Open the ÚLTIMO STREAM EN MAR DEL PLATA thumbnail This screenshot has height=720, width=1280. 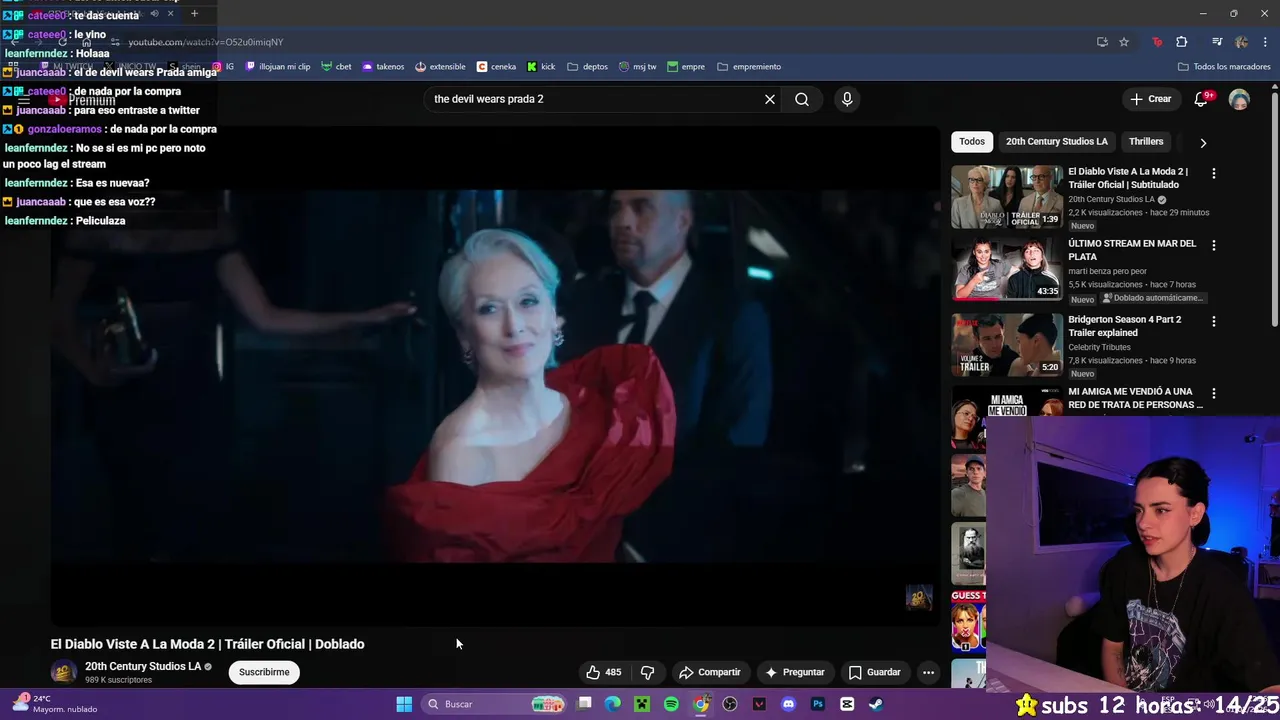(1006, 269)
